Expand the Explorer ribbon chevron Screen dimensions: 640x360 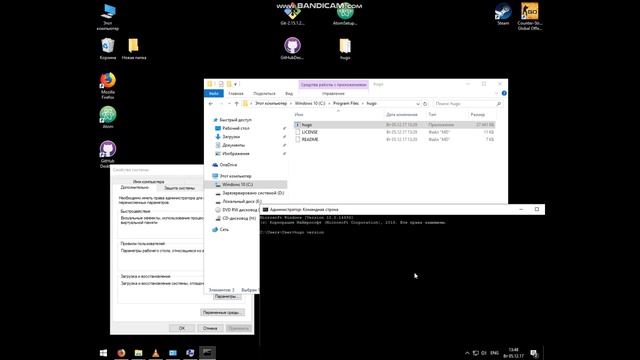pyautogui.click(x=496, y=93)
